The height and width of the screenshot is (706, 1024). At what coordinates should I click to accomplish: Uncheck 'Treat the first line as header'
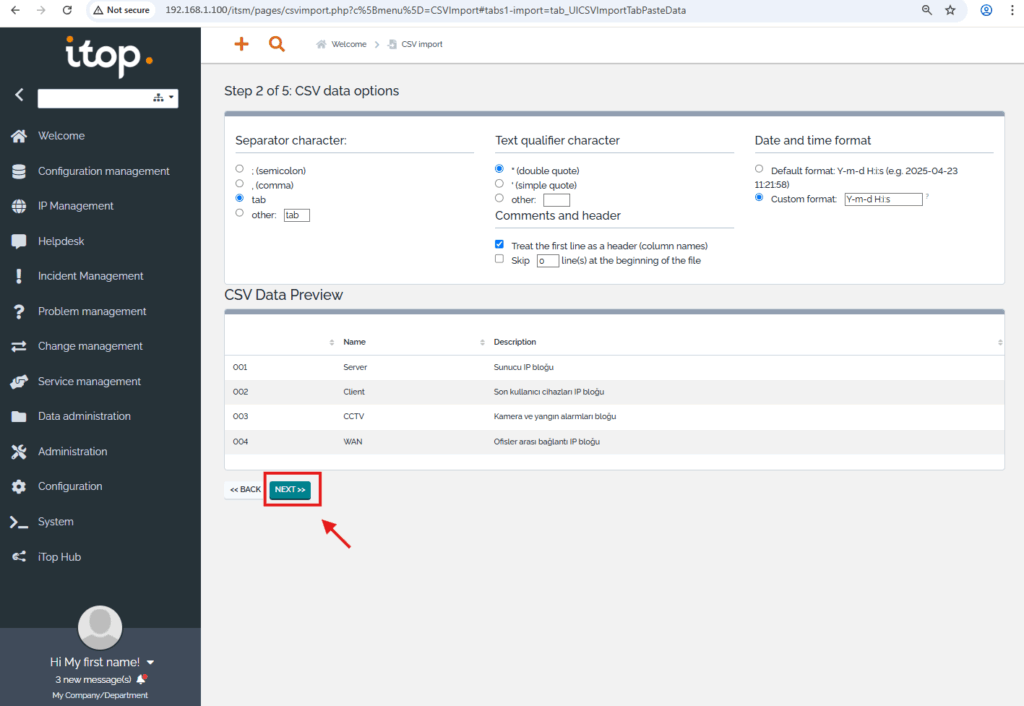pyautogui.click(x=500, y=244)
